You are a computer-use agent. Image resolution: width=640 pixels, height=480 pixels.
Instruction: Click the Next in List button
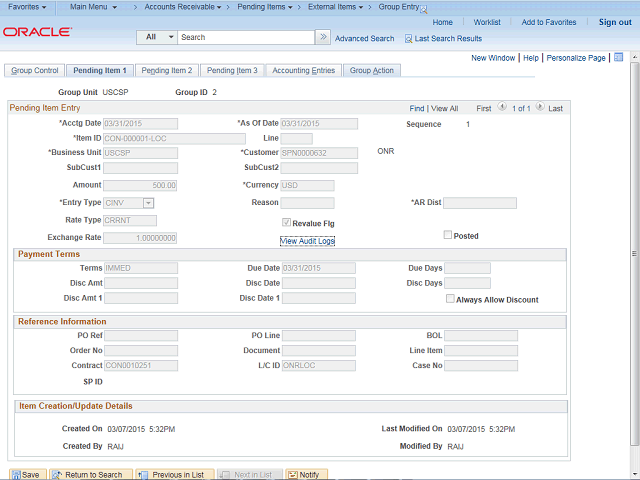pyautogui.click(x=249, y=474)
